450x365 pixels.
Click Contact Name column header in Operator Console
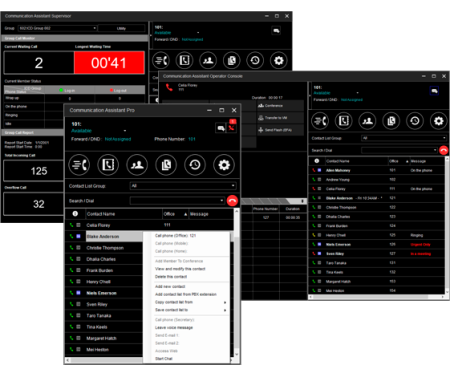tap(356, 161)
